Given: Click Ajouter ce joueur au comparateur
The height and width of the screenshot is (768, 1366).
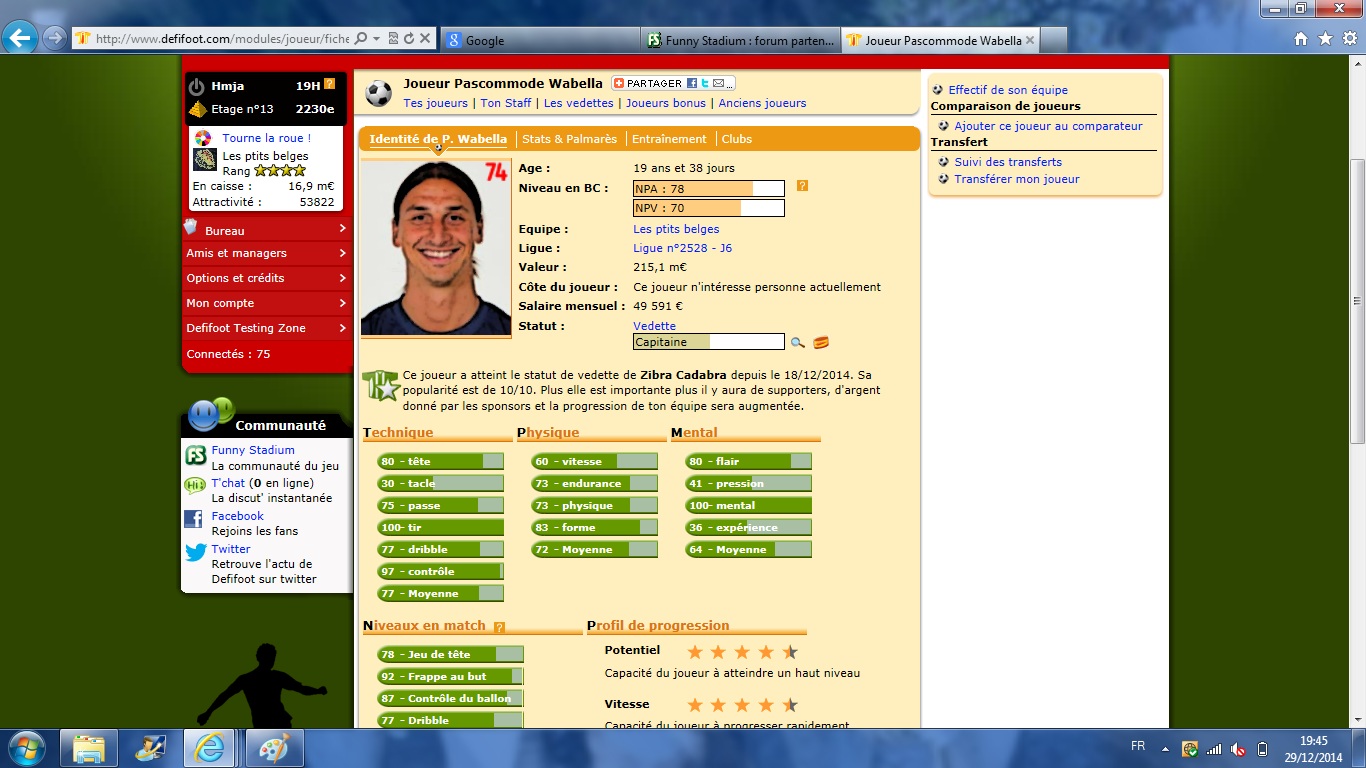Looking at the screenshot, I should tap(1048, 126).
